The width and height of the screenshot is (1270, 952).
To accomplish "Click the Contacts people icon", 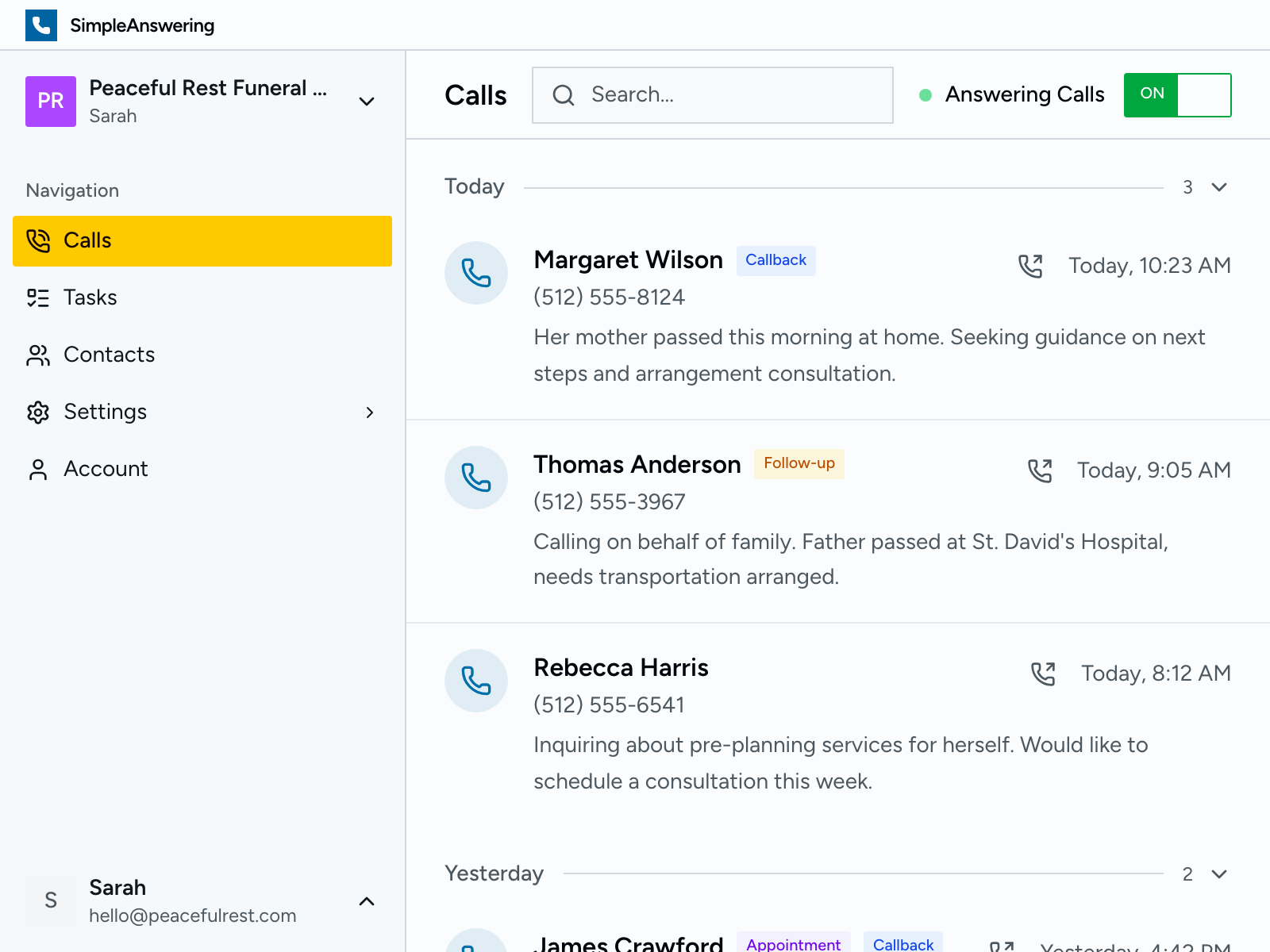I will (x=37, y=355).
